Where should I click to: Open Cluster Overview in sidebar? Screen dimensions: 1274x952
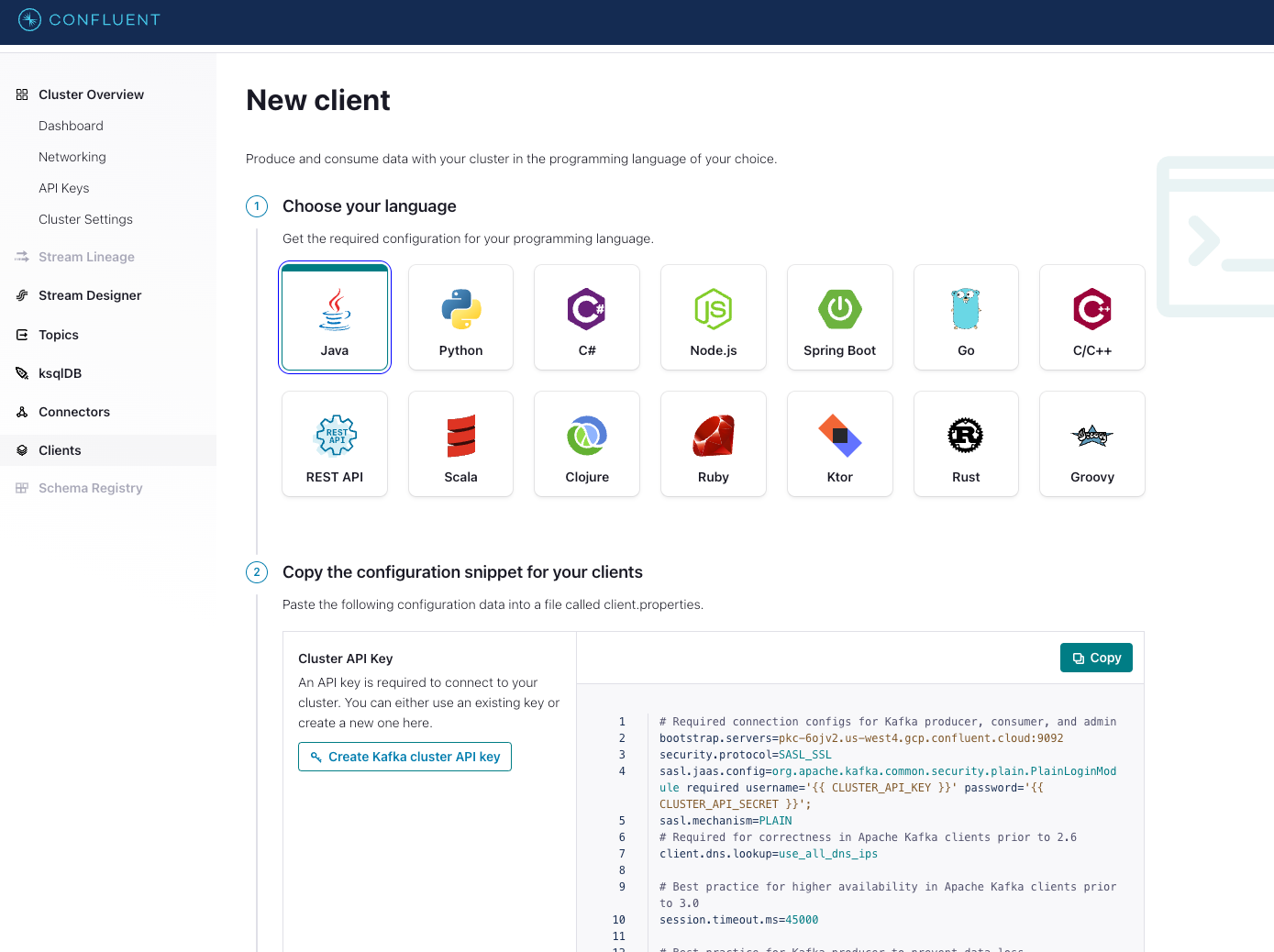pyautogui.click(x=91, y=94)
